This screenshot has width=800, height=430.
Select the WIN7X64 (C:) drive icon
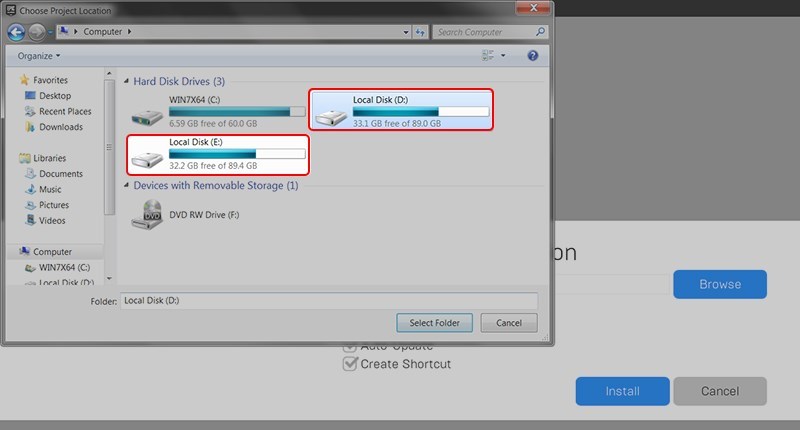pyautogui.click(x=147, y=117)
